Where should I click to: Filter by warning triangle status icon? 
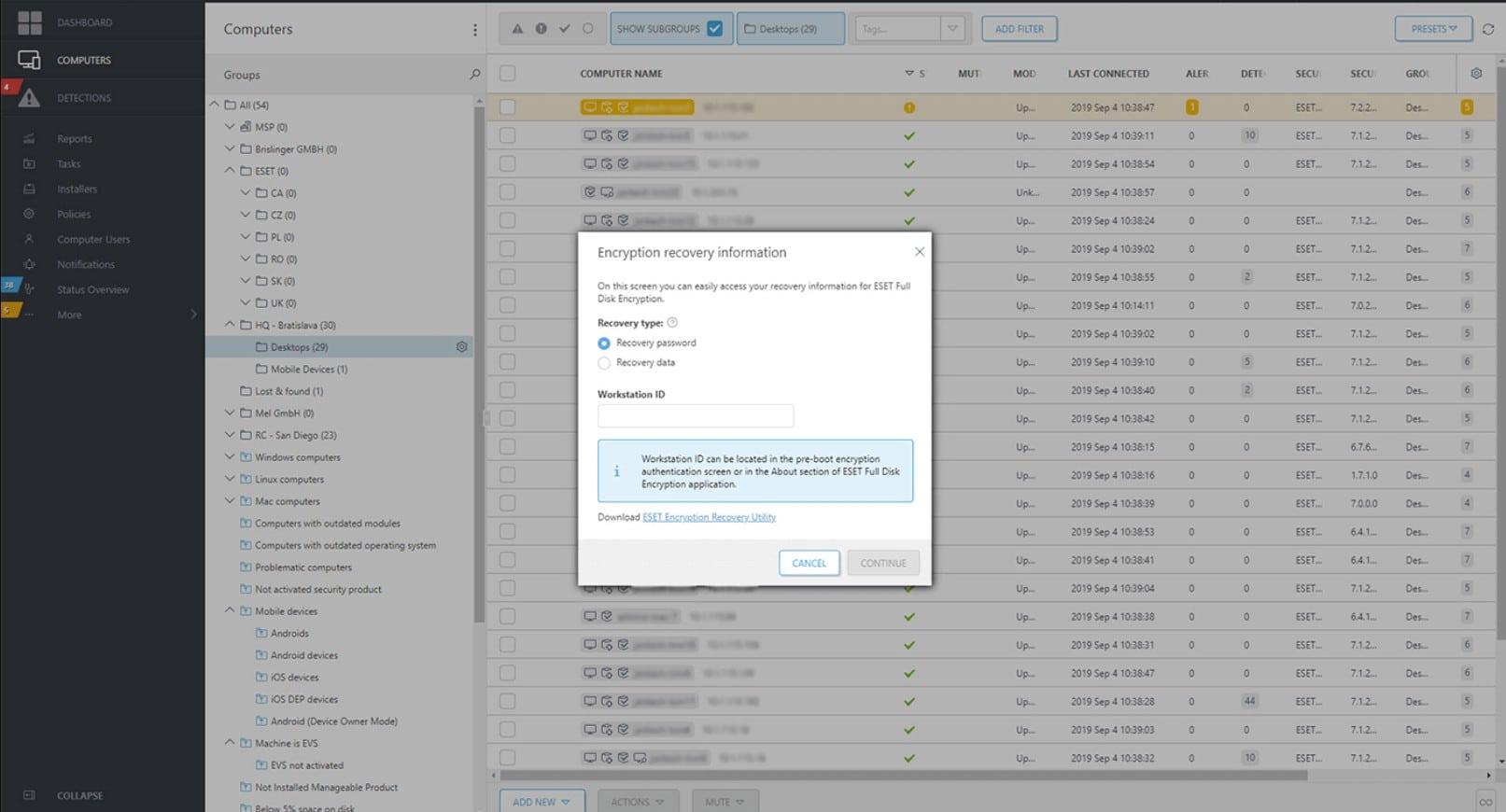[517, 29]
